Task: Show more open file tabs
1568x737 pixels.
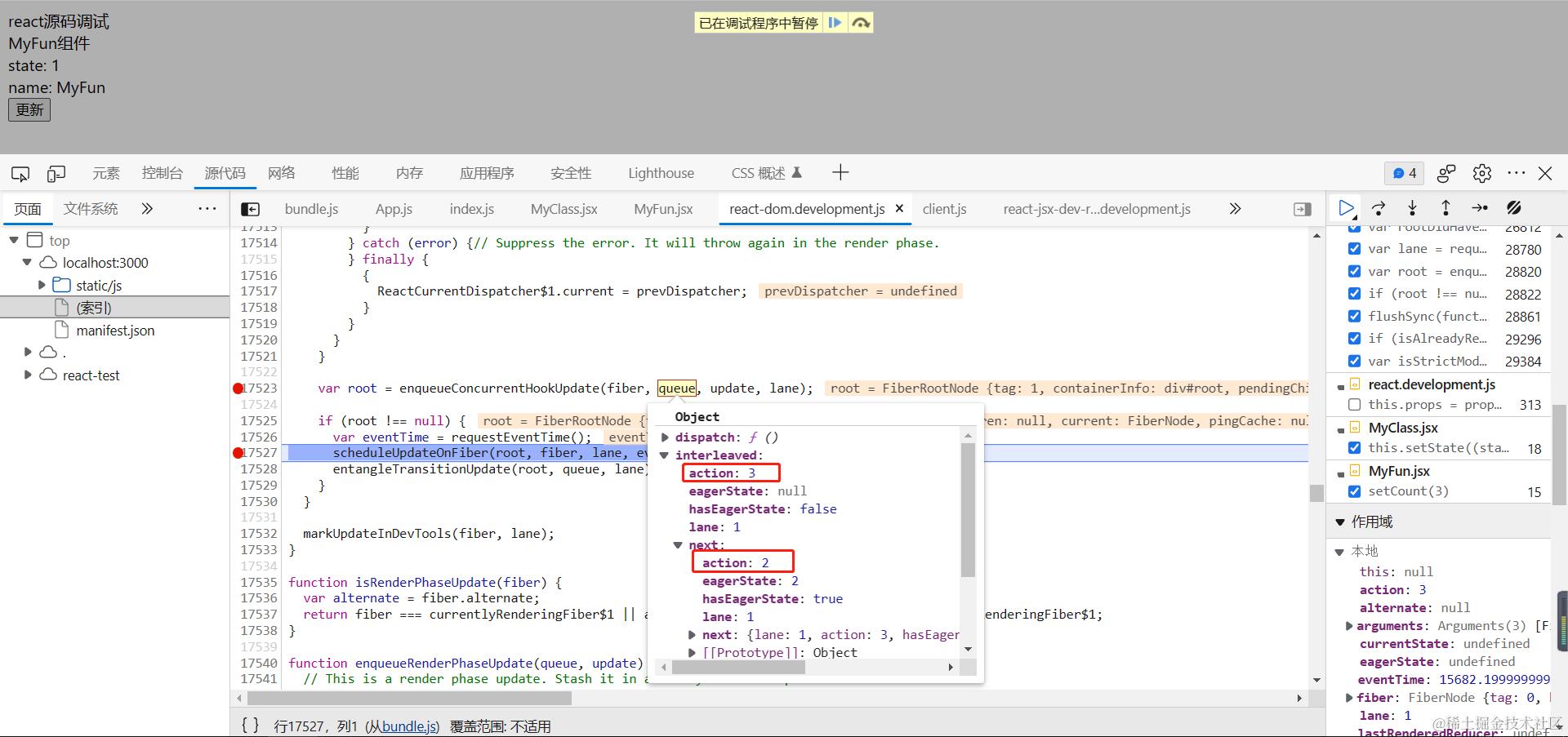Action: tap(1235, 209)
